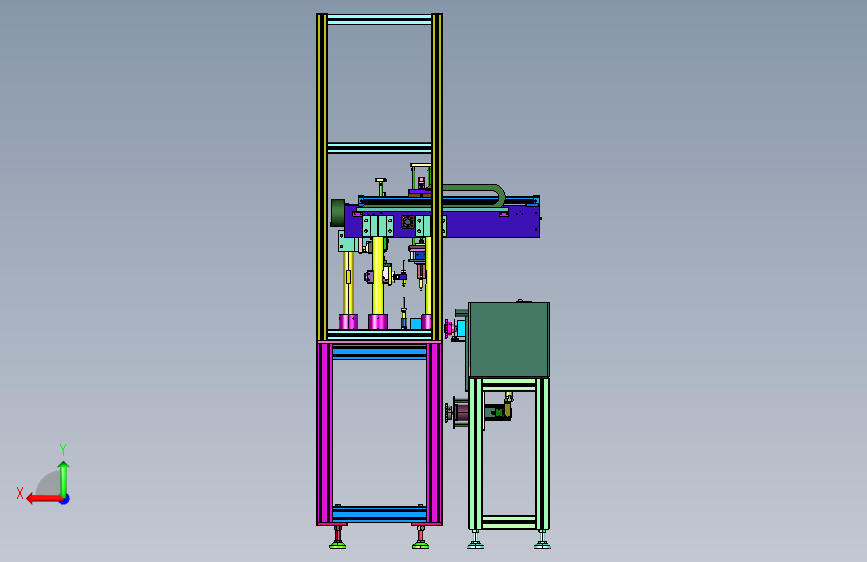Viewport: 867px width, 562px height.
Task: Click the green "Y" axis label
Action: pos(63,449)
